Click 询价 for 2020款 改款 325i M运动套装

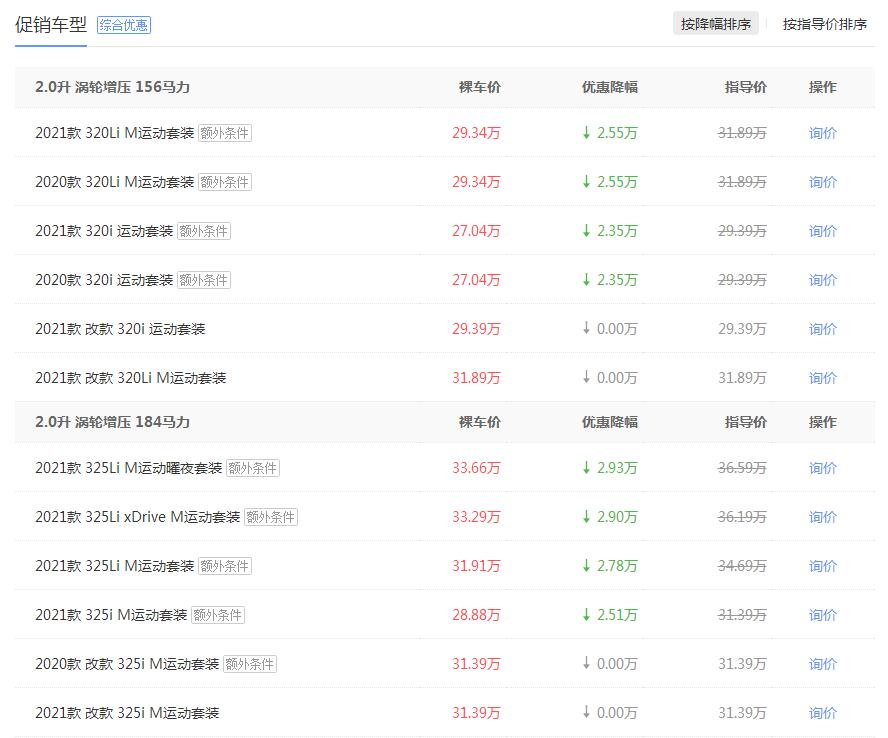tap(823, 664)
